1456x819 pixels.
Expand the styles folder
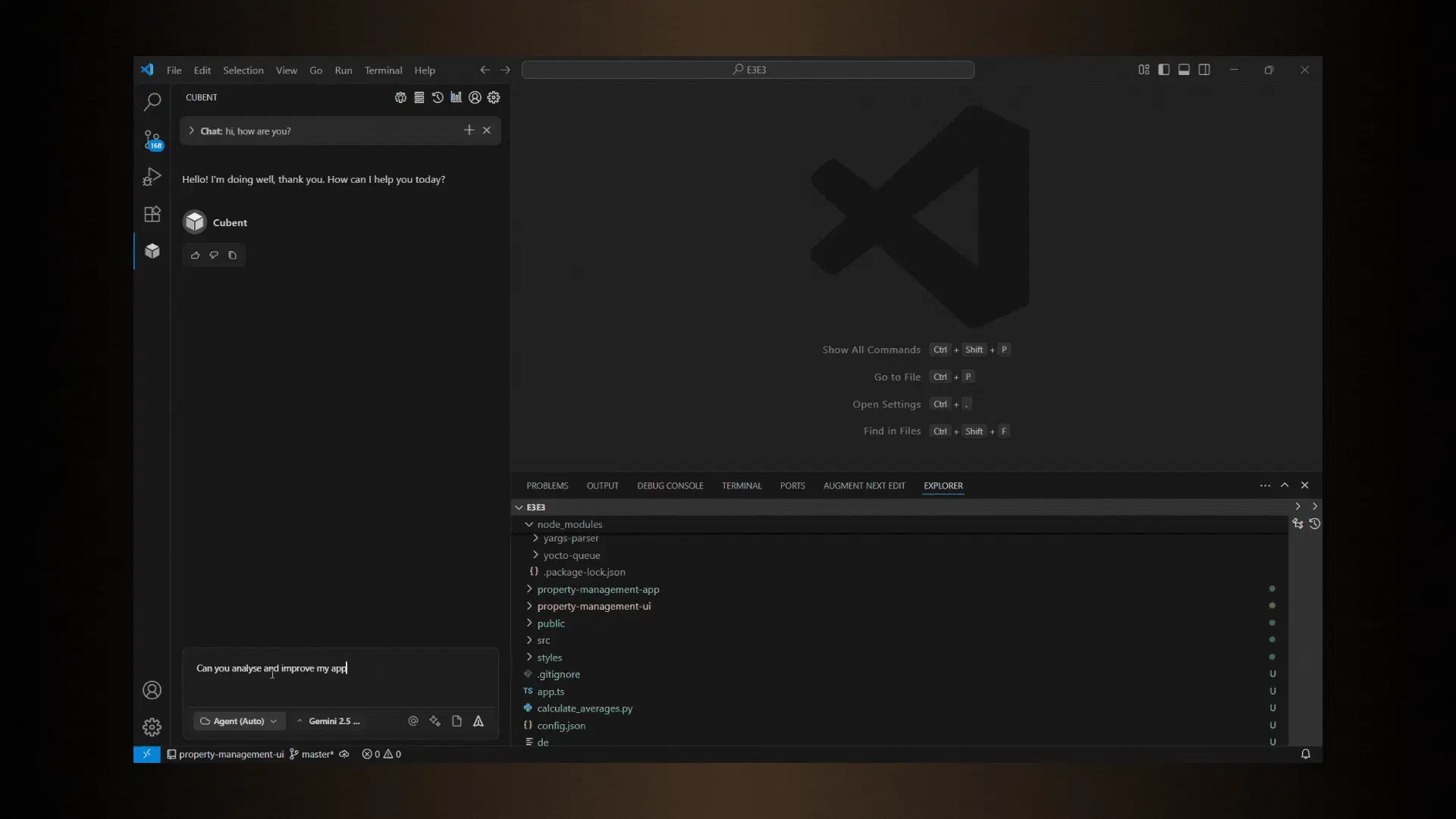[x=529, y=657]
